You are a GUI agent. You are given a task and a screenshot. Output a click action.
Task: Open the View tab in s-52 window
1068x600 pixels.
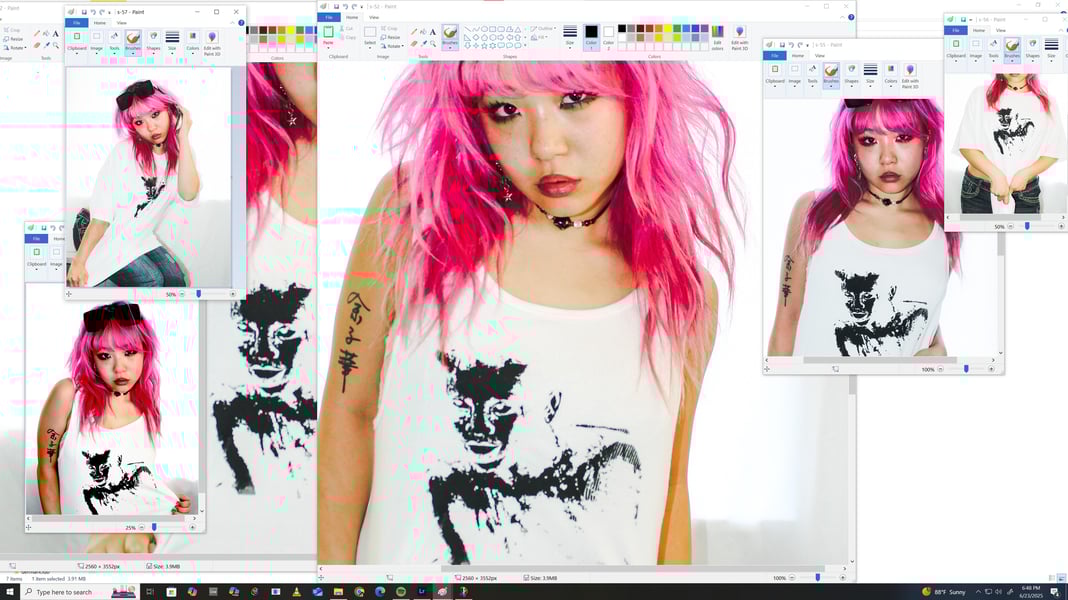click(374, 17)
